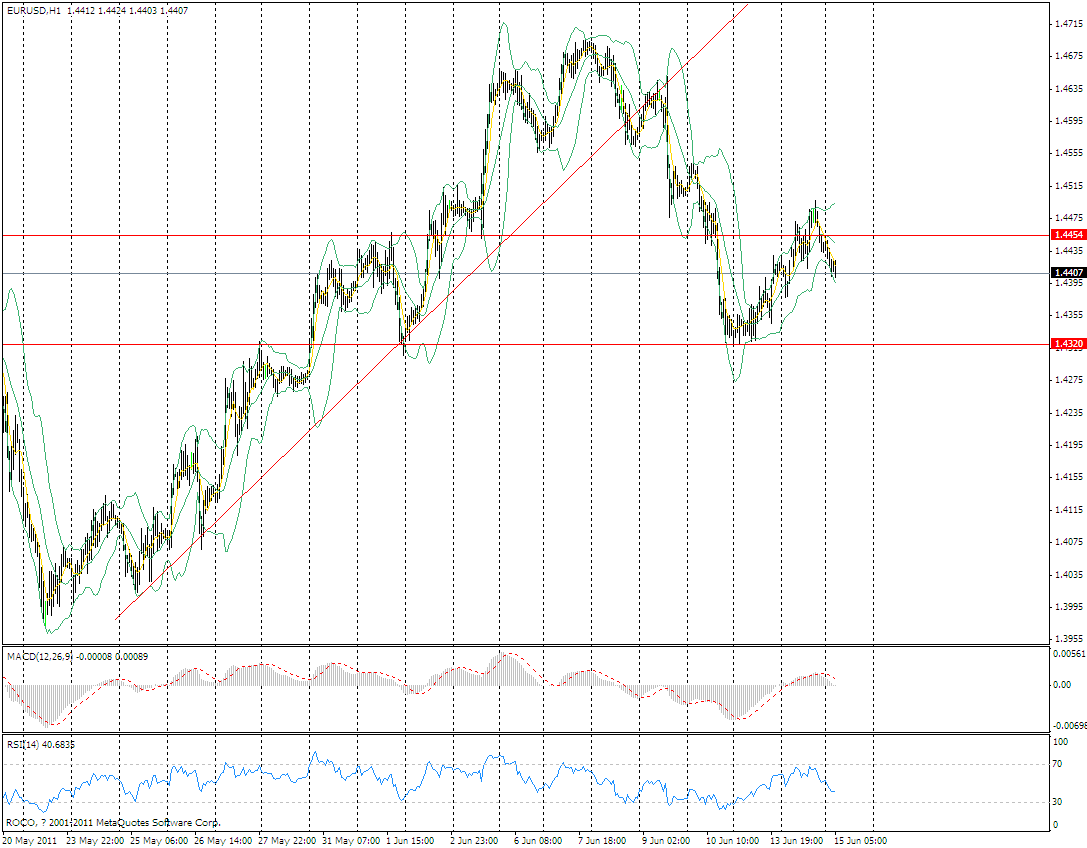
Task: Select the red horizontal line at 1.4320
Action: (x=527, y=344)
